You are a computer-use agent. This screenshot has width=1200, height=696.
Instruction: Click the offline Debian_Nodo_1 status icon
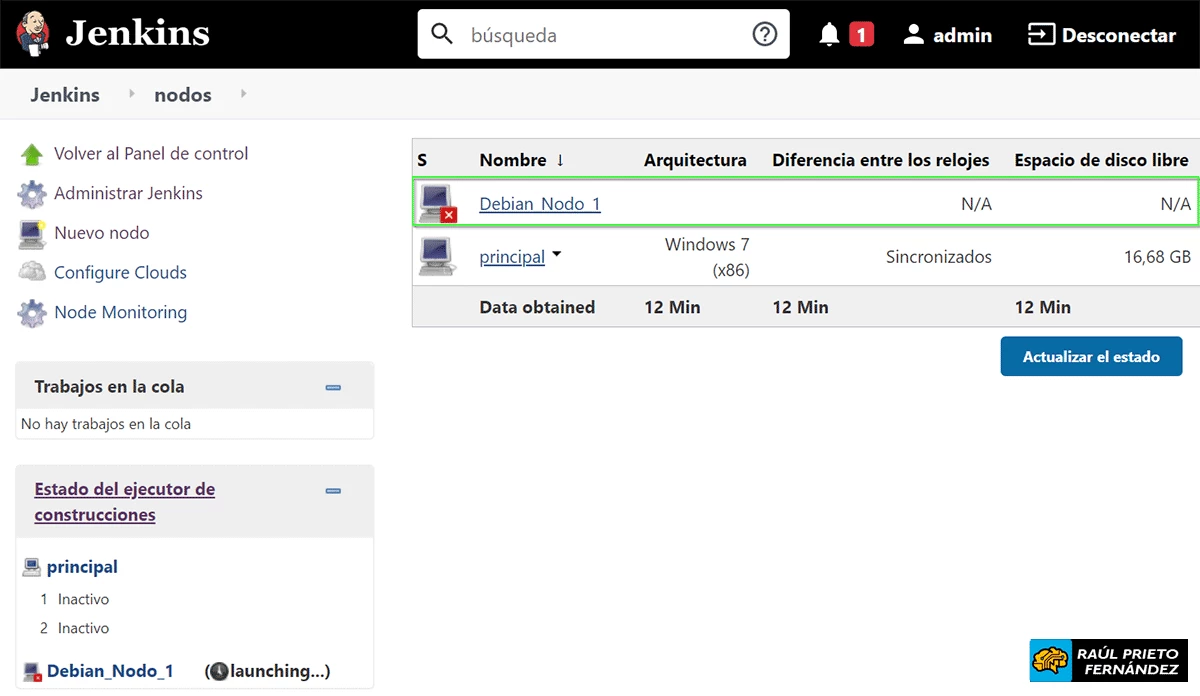click(437, 203)
